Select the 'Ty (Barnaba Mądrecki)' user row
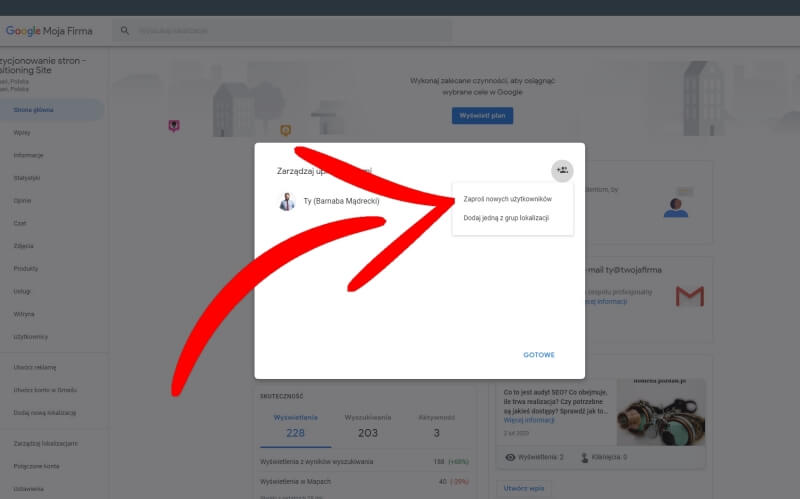The image size is (800, 499). [330, 201]
